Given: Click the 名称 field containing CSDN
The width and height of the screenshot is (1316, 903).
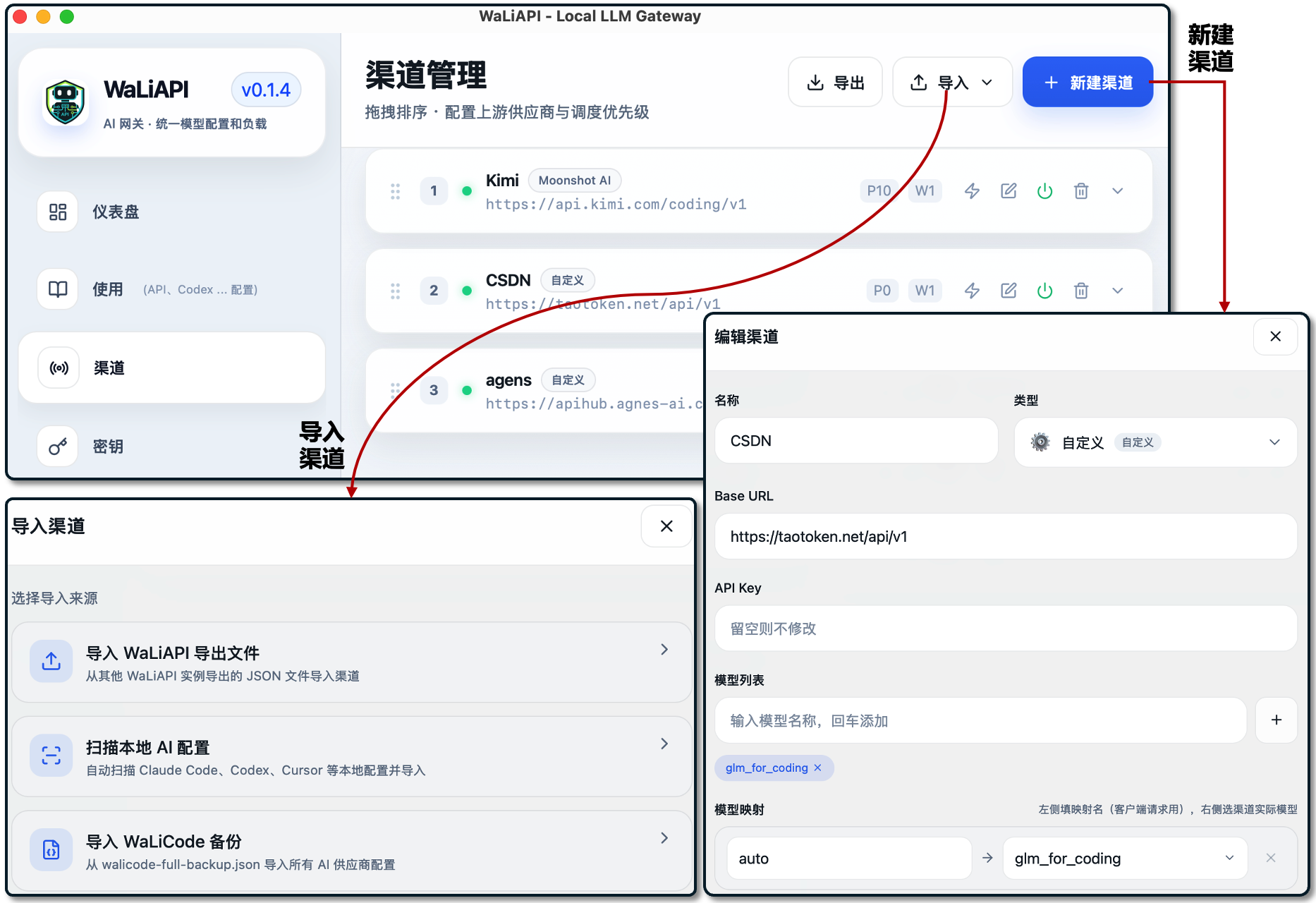Looking at the screenshot, I should point(856,441).
